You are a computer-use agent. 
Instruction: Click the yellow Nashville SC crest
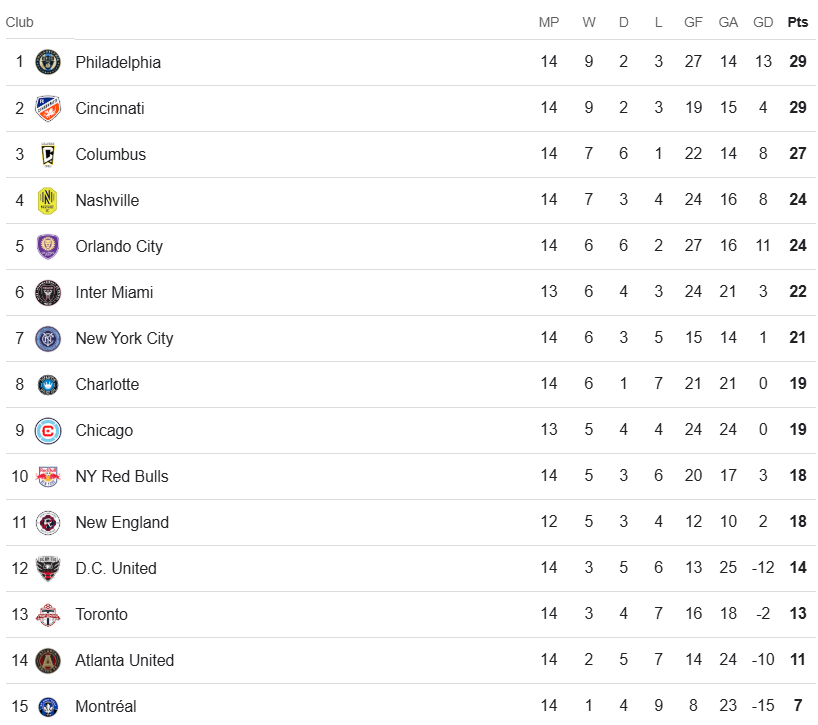tap(48, 200)
